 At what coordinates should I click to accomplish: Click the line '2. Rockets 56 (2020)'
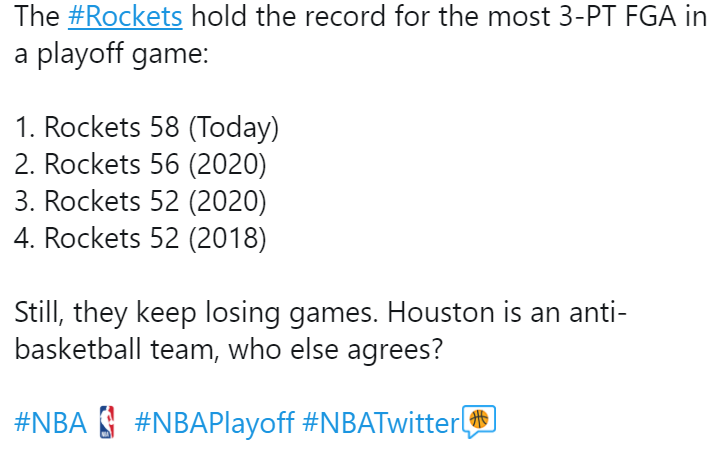click(x=140, y=164)
